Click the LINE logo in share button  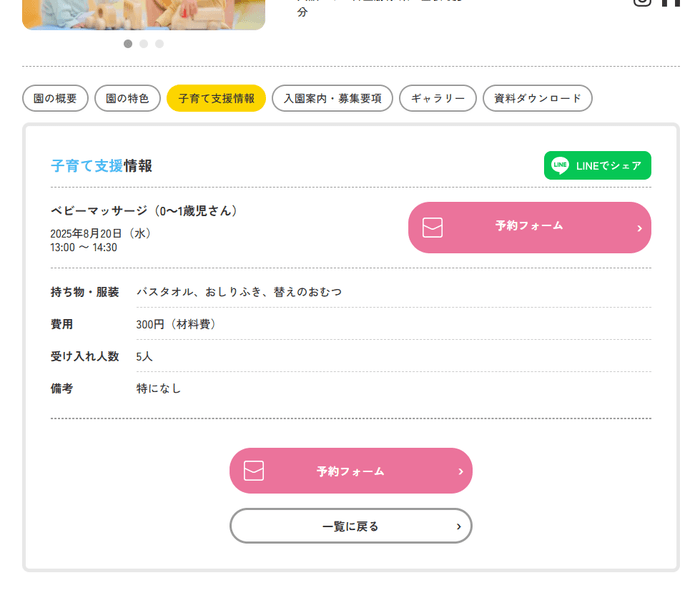560,166
